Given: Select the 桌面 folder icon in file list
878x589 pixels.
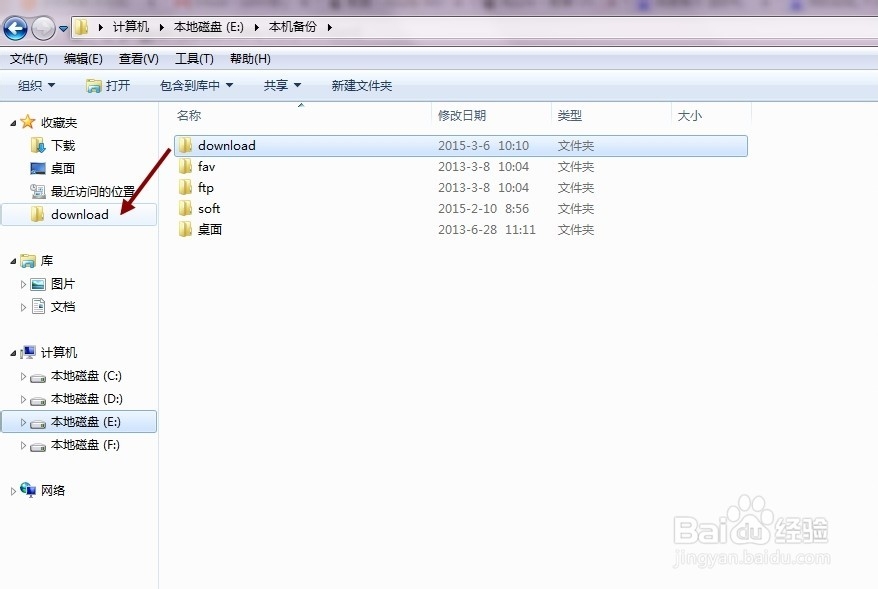Looking at the screenshot, I should (185, 230).
